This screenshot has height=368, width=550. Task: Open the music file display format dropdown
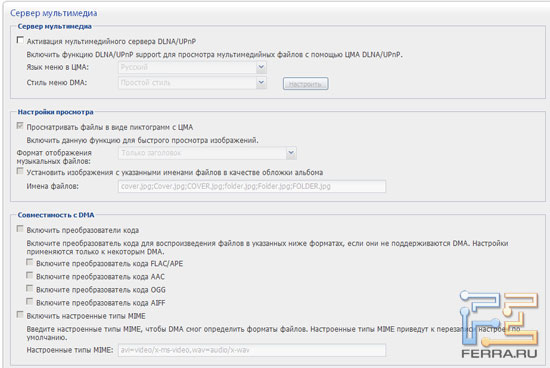[207, 153]
